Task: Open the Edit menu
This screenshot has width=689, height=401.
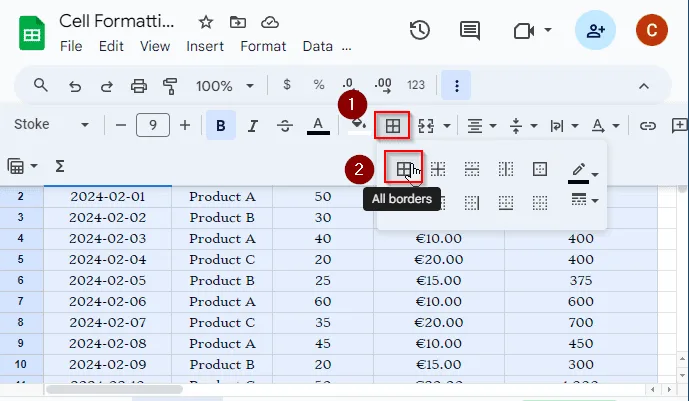Action: (111, 46)
